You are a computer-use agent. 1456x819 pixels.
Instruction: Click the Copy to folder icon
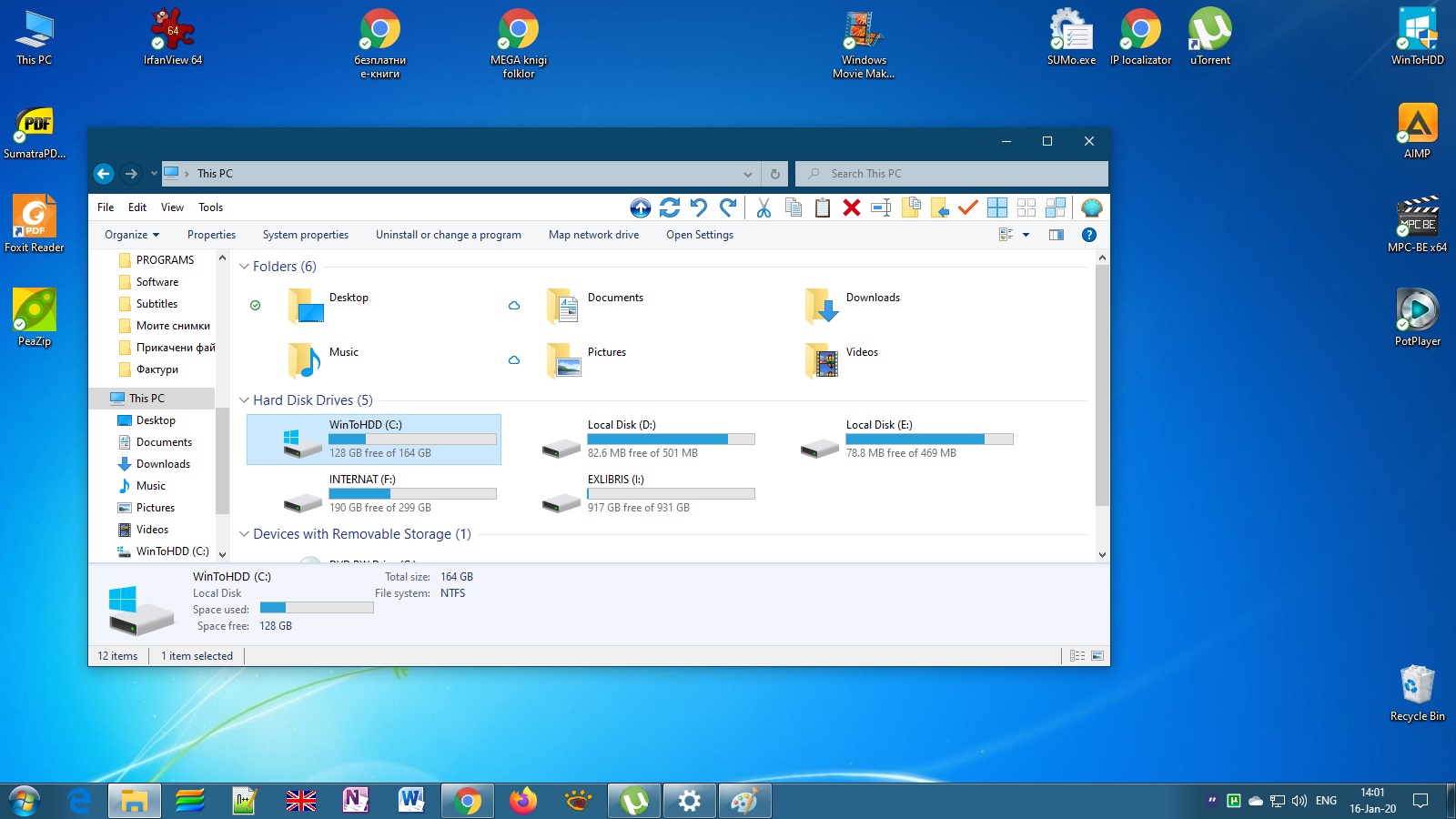click(911, 207)
